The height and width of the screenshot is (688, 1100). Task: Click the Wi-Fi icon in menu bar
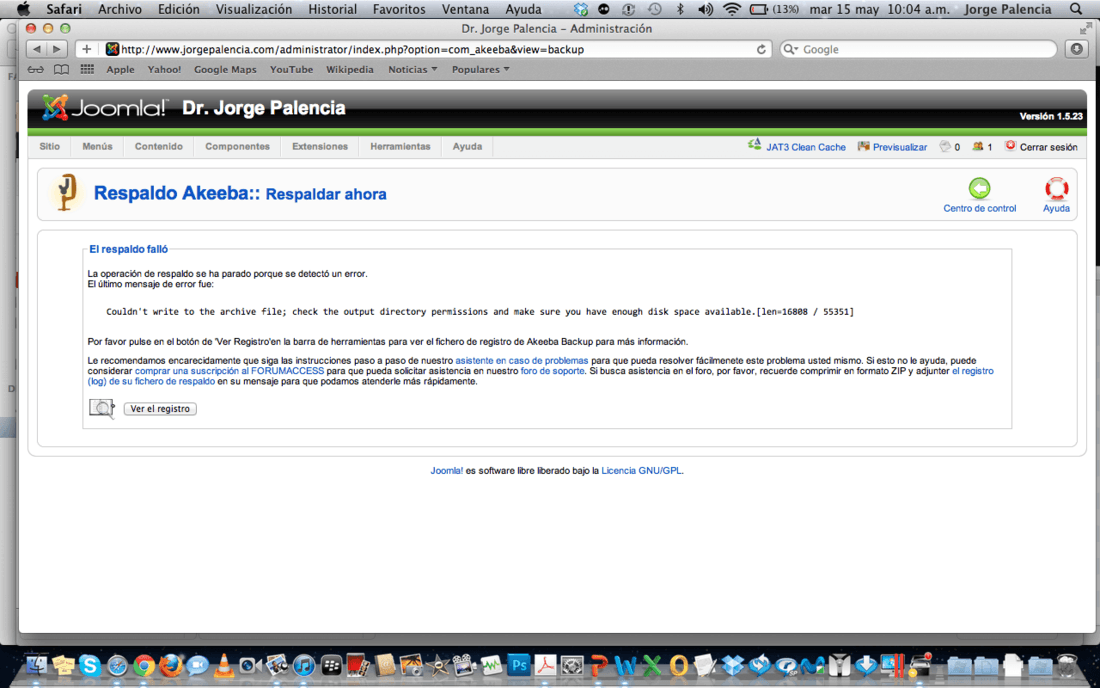[x=732, y=9]
